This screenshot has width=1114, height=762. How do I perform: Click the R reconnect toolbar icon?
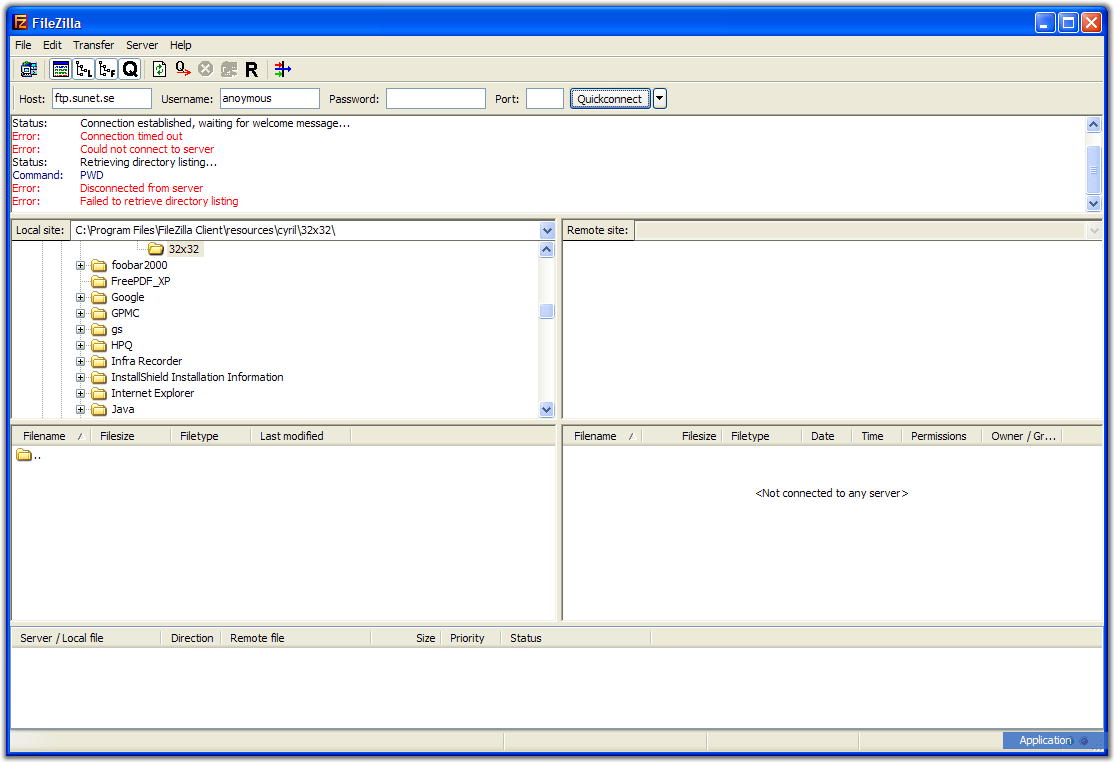coord(252,69)
